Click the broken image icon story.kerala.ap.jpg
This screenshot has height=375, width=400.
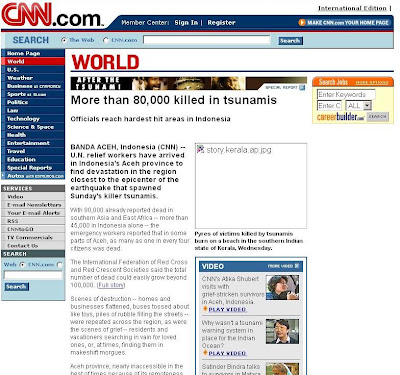coord(200,150)
